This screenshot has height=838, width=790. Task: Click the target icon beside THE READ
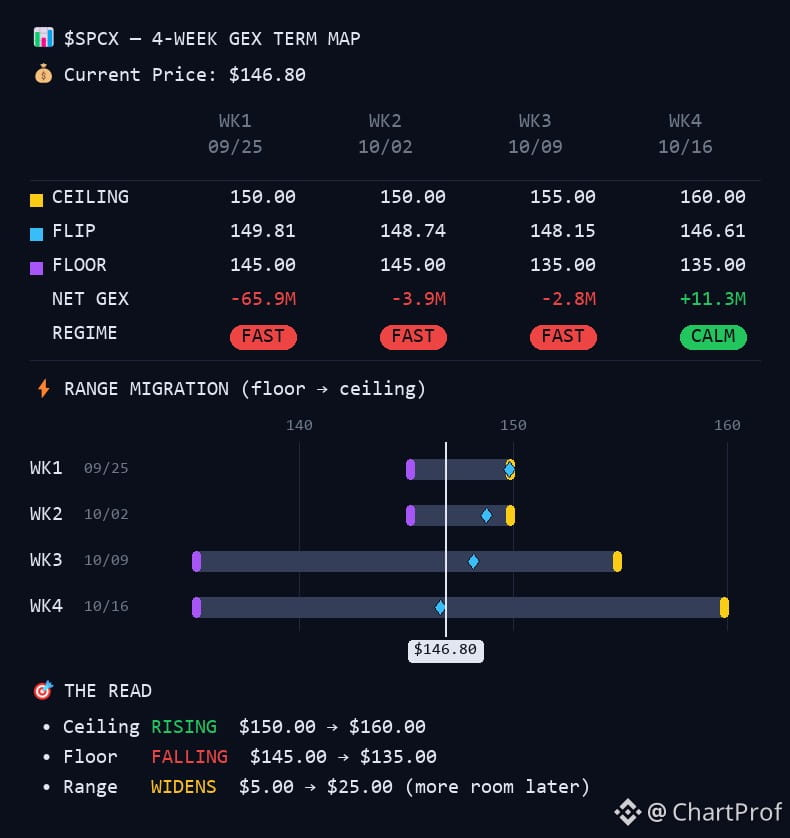click(x=43, y=690)
